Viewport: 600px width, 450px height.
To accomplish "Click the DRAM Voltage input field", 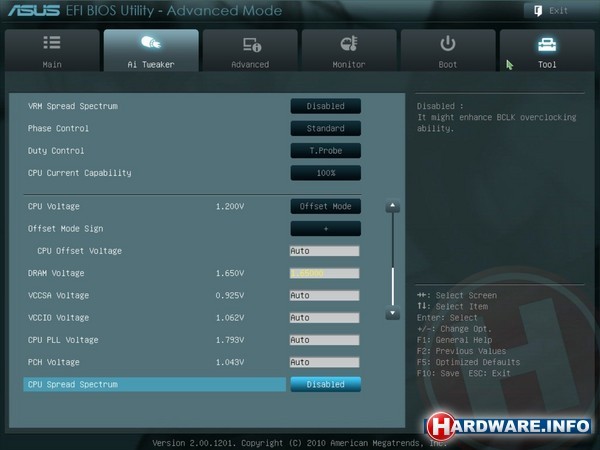I will [324, 273].
